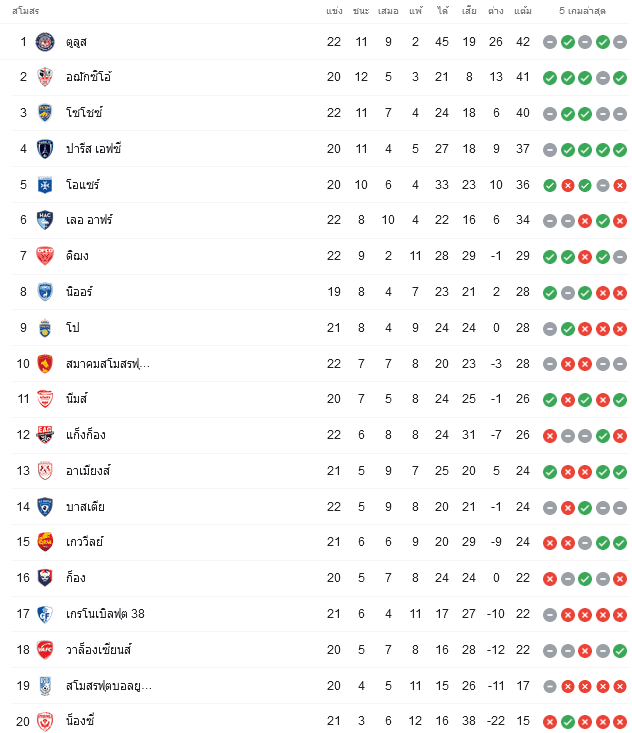Screen dimensions: 632x733
Task: Open the โอแซร์ team logo
Action: tap(45, 185)
